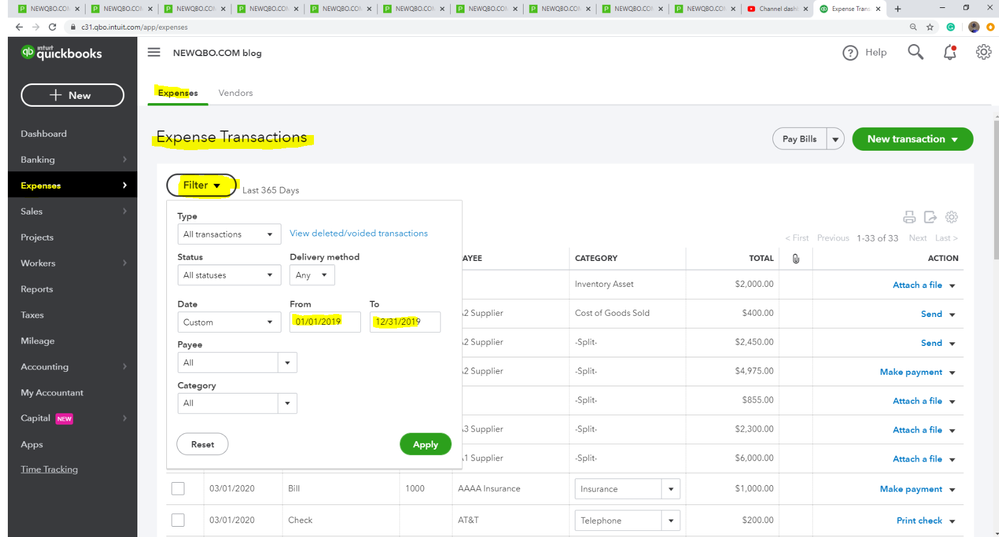This screenshot has height=537, width=999.
Task: Open the hamburger navigation menu
Action: [x=154, y=53]
